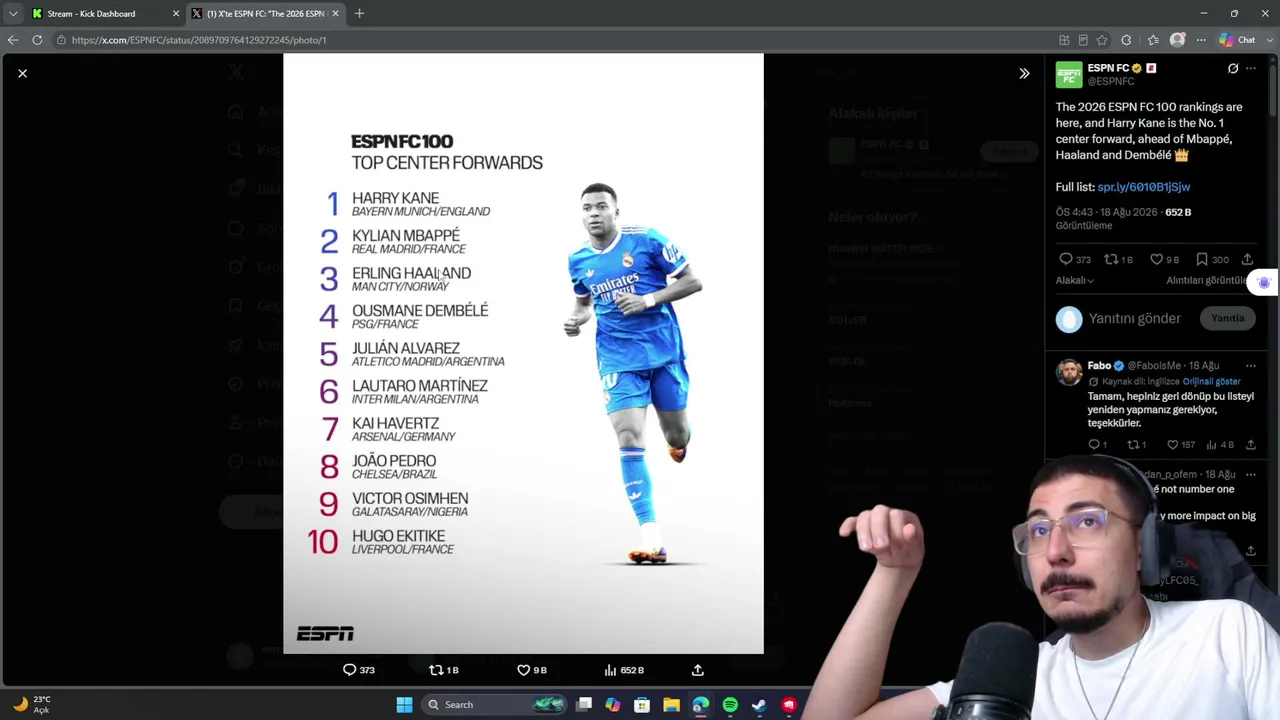
Task: Open the Grok icon on ESPN FC tweet
Action: pos(1233,68)
